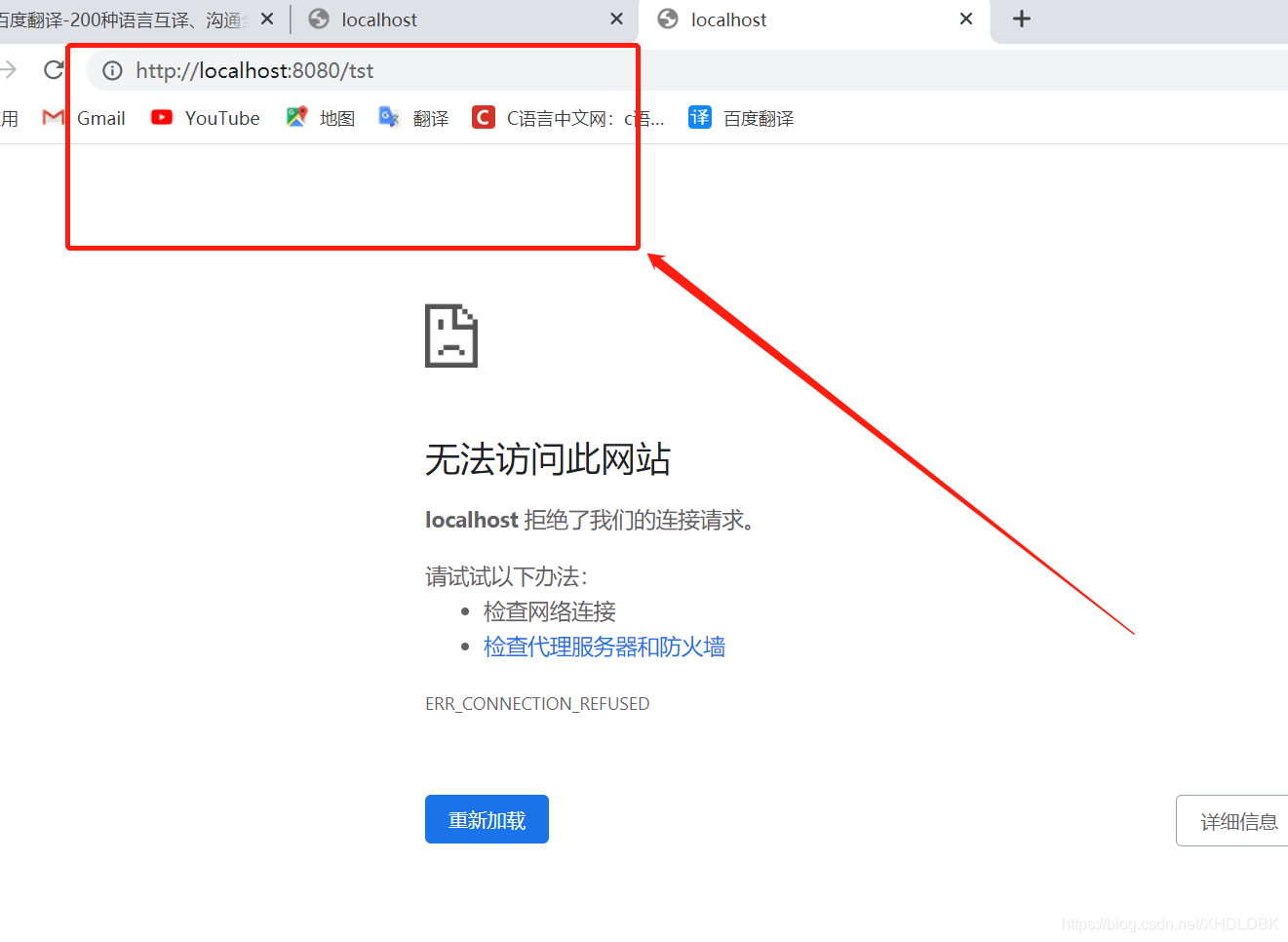View site information via the ⓘ icon

point(112,70)
